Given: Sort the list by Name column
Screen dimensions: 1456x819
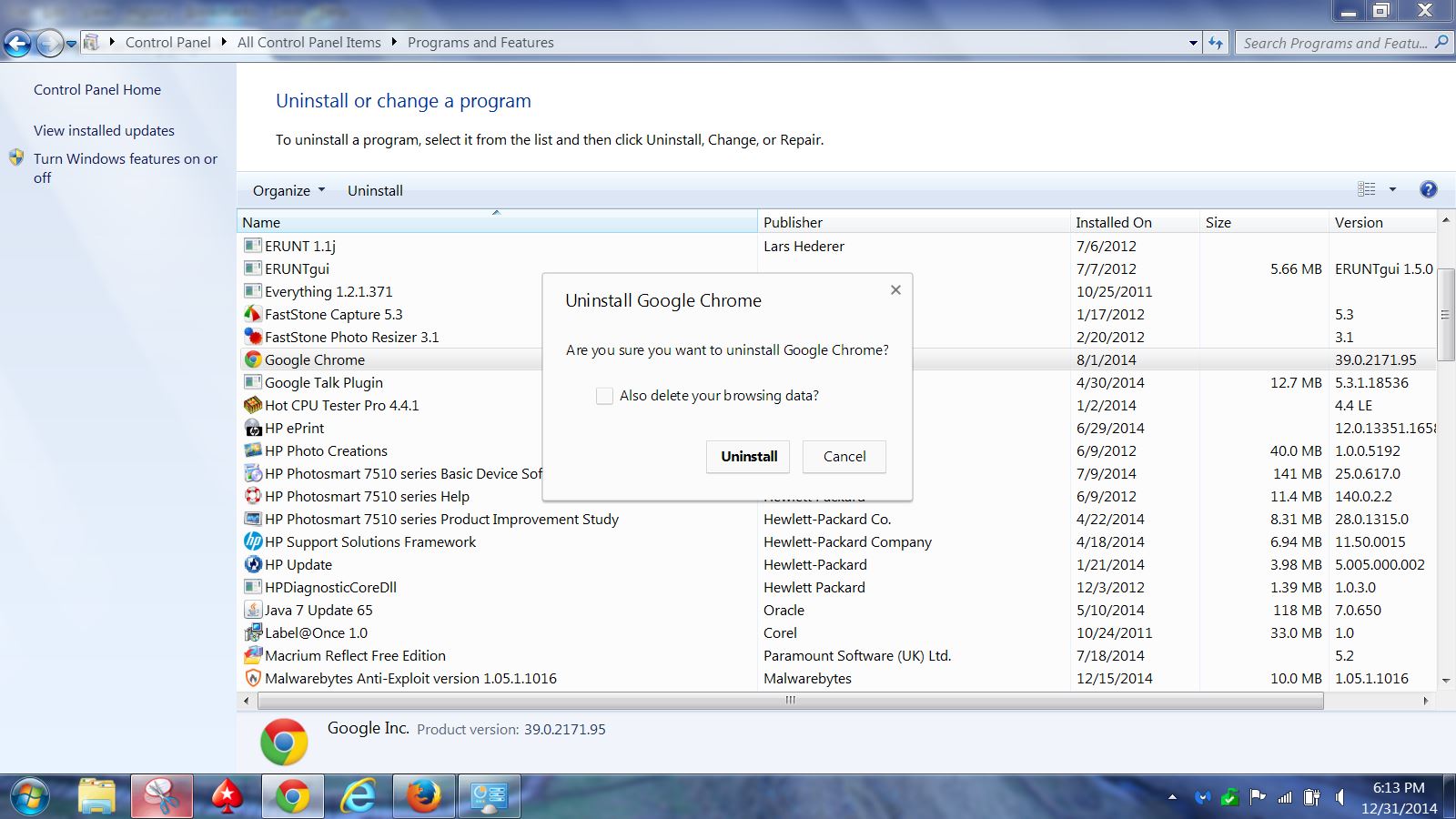Looking at the screenshot, I should click(x=497, y=222).
